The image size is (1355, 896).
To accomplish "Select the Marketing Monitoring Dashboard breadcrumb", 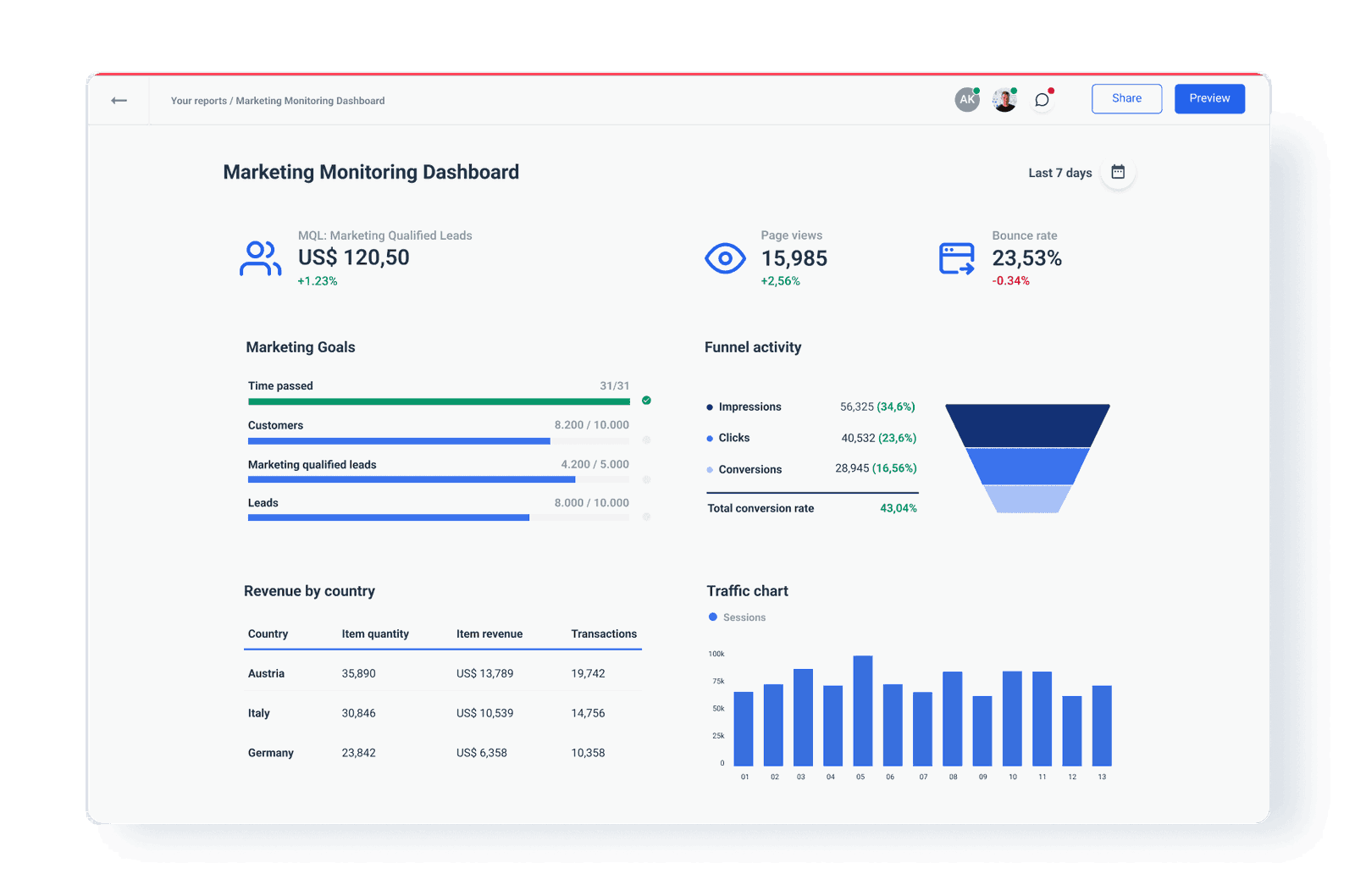I will [309, 100].
